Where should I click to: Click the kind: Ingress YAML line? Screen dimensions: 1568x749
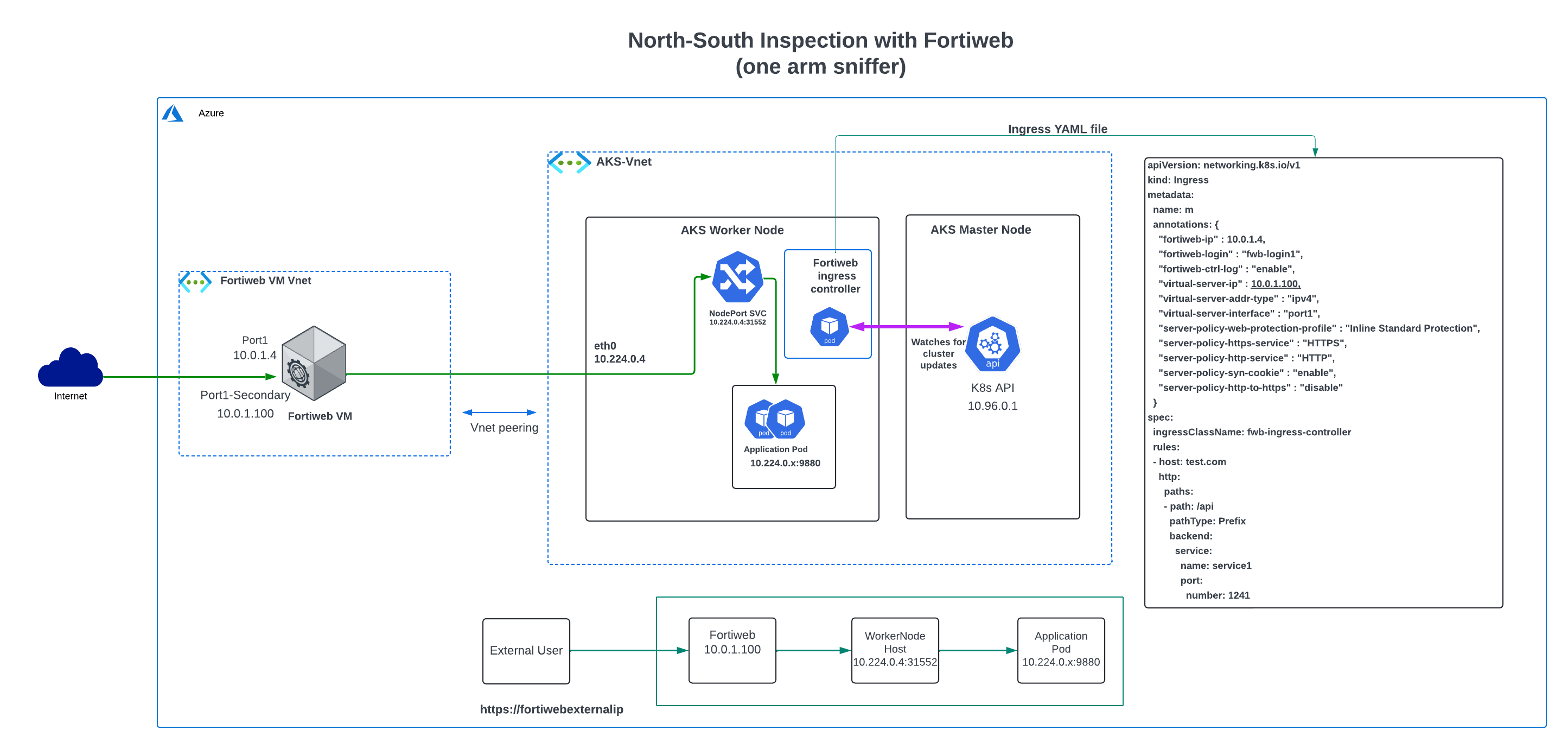tap(1177, 180)
